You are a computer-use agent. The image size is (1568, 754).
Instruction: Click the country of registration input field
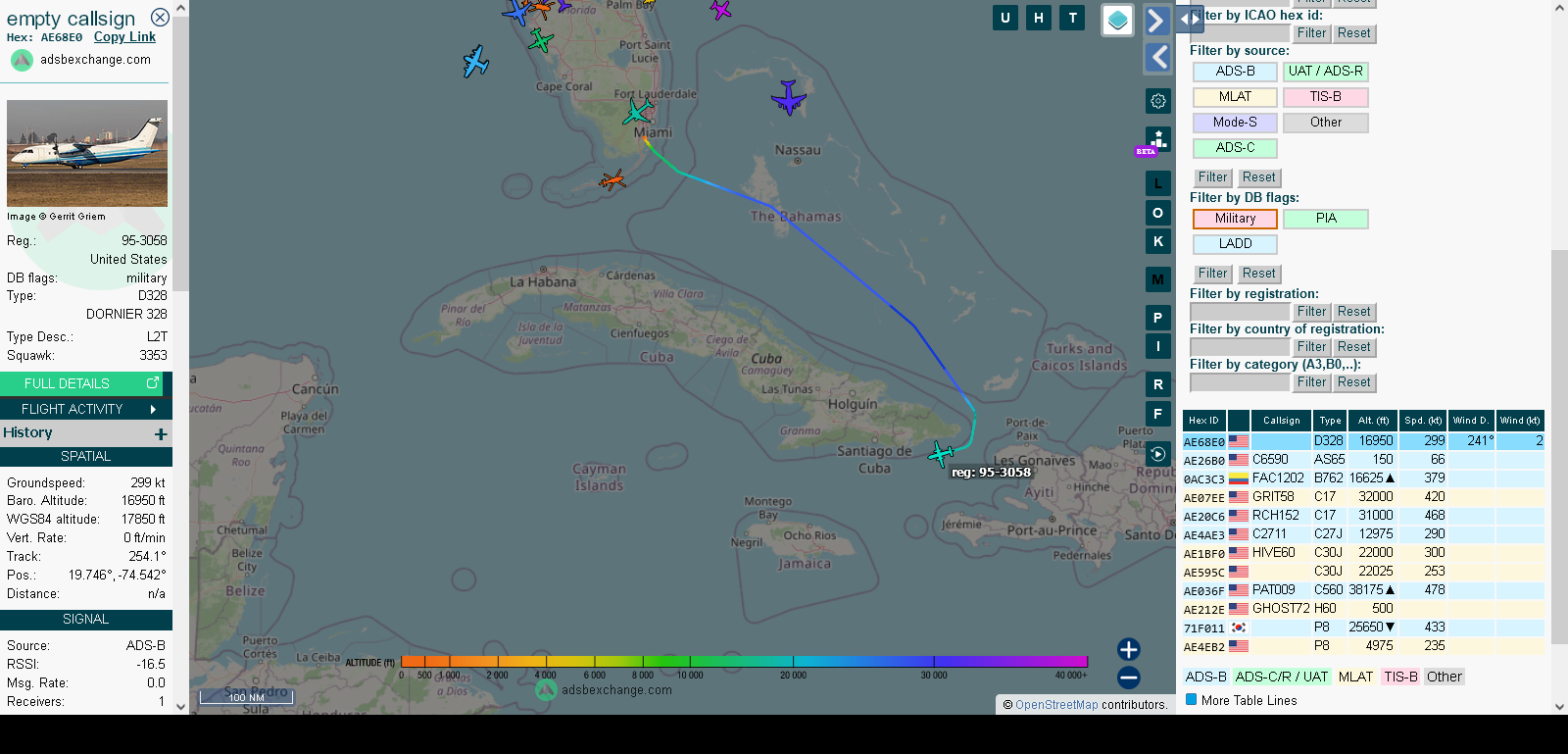[1240, 347]
